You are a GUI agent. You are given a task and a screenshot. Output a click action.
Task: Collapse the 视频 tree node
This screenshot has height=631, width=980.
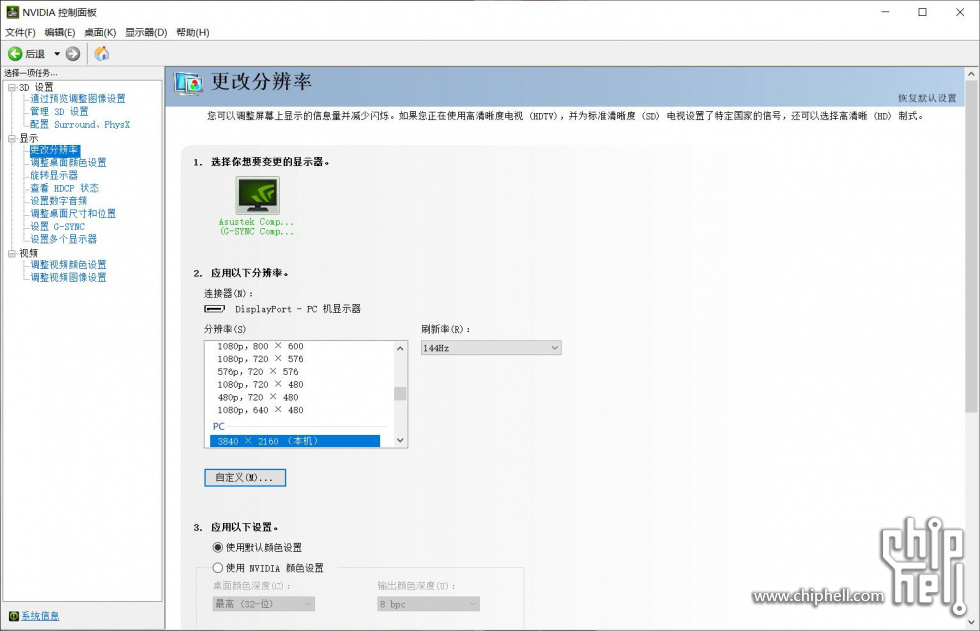tap(12, 253)
